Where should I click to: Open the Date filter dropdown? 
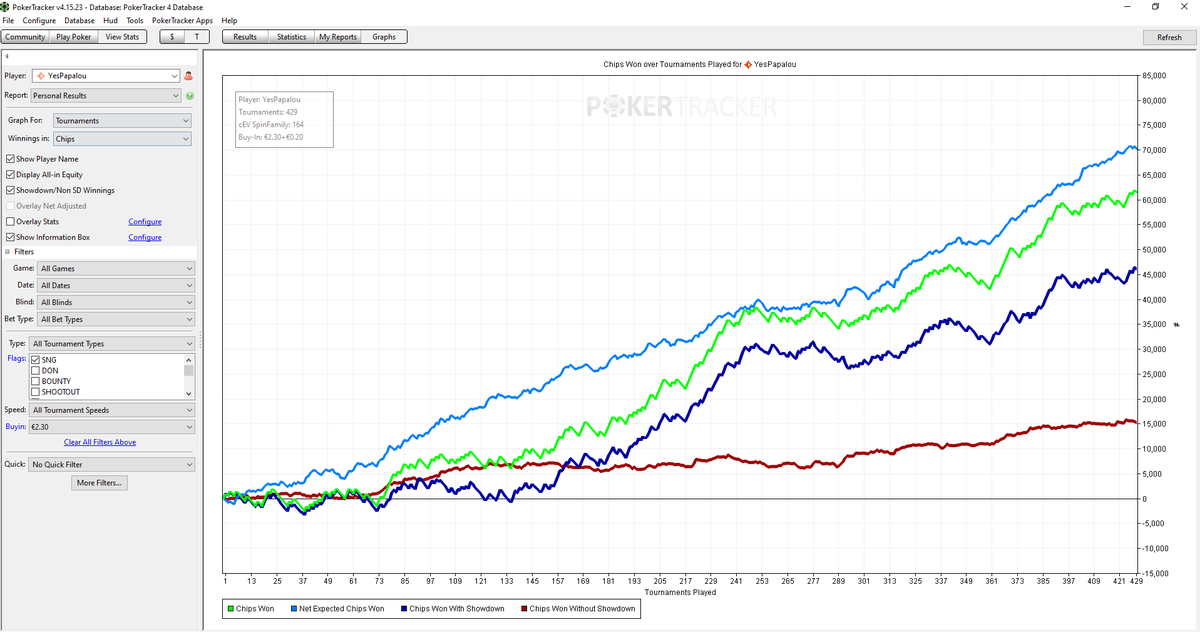116,285
